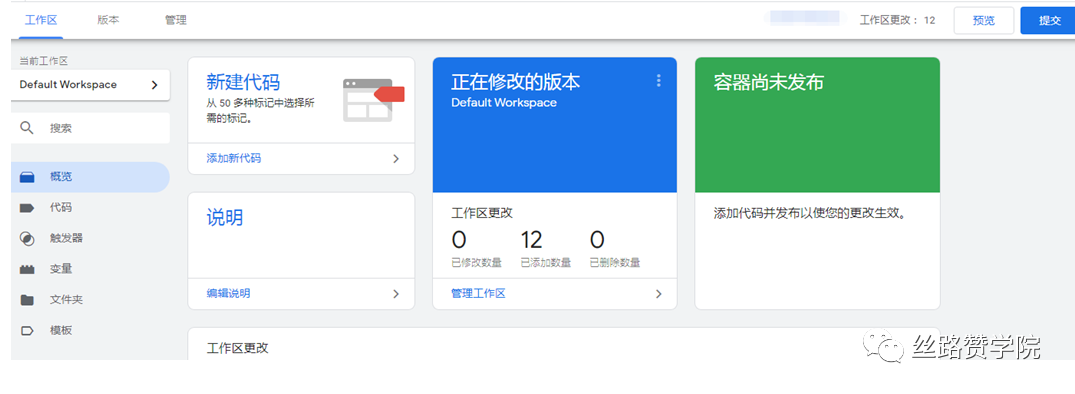Click the tag icon next to 代码

coord(27,208)
